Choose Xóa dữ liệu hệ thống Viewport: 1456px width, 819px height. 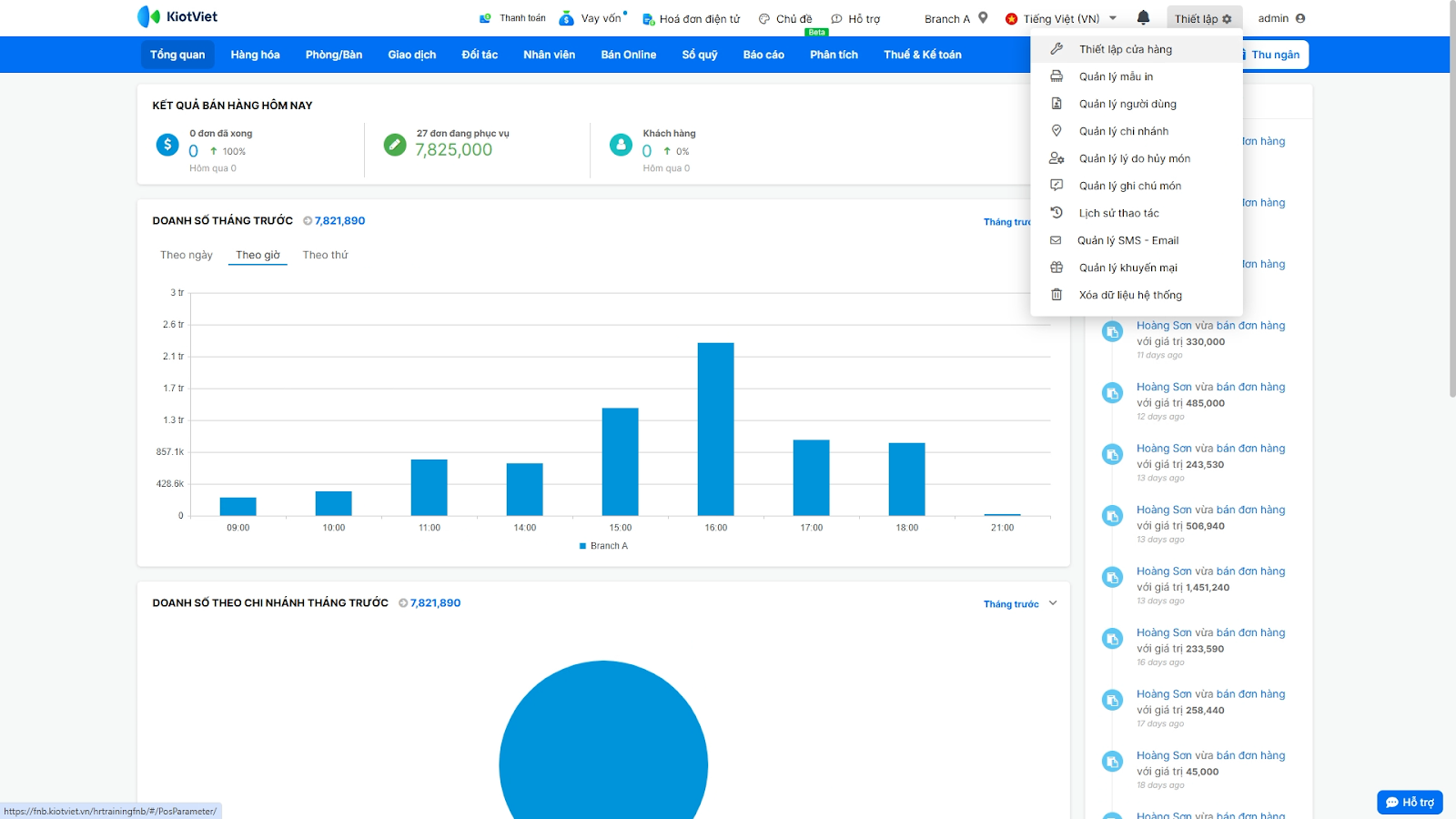(x=1130, y=295)
